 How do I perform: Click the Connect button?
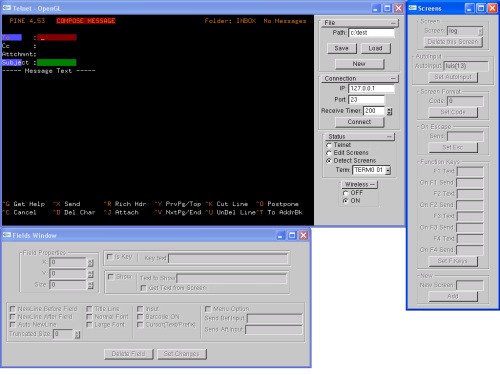point(359,122)
